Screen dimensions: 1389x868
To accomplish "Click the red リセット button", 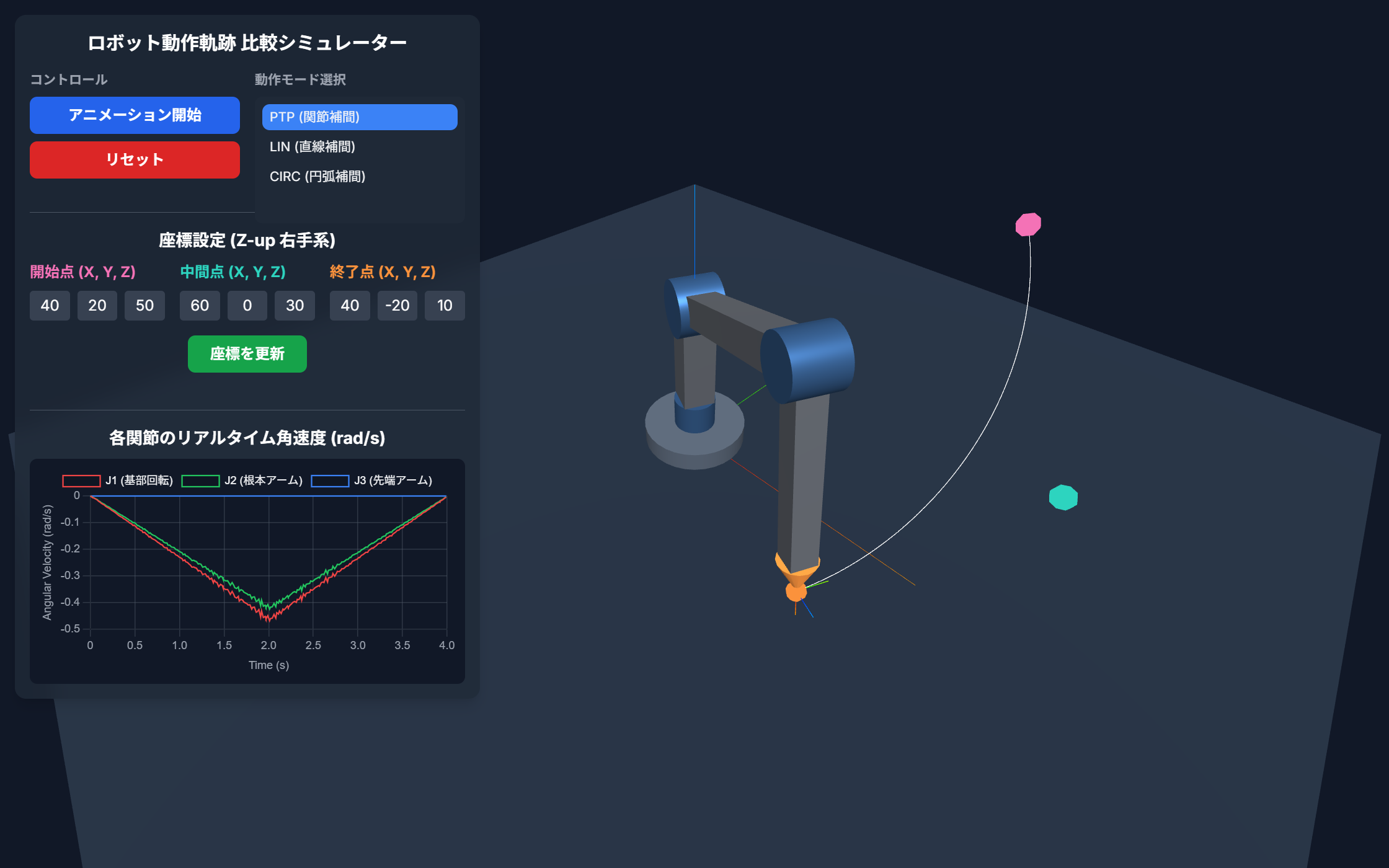I will coord(135,160).
